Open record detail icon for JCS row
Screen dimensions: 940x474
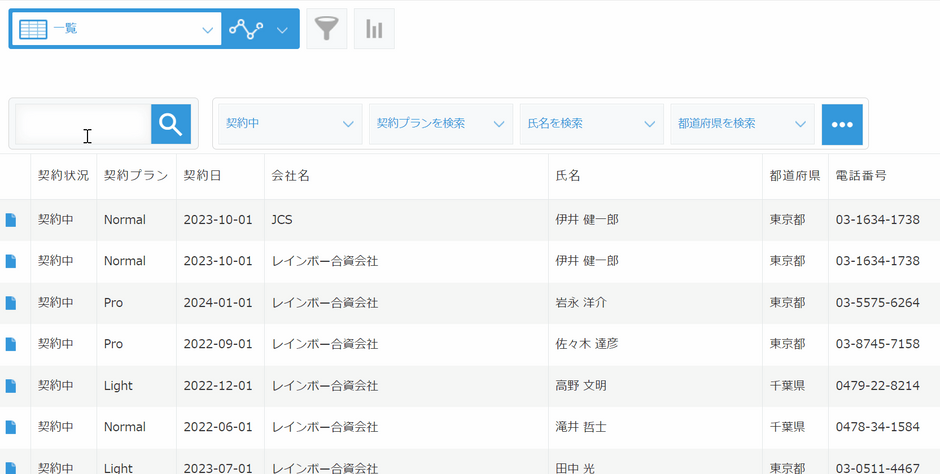(11, 220)
